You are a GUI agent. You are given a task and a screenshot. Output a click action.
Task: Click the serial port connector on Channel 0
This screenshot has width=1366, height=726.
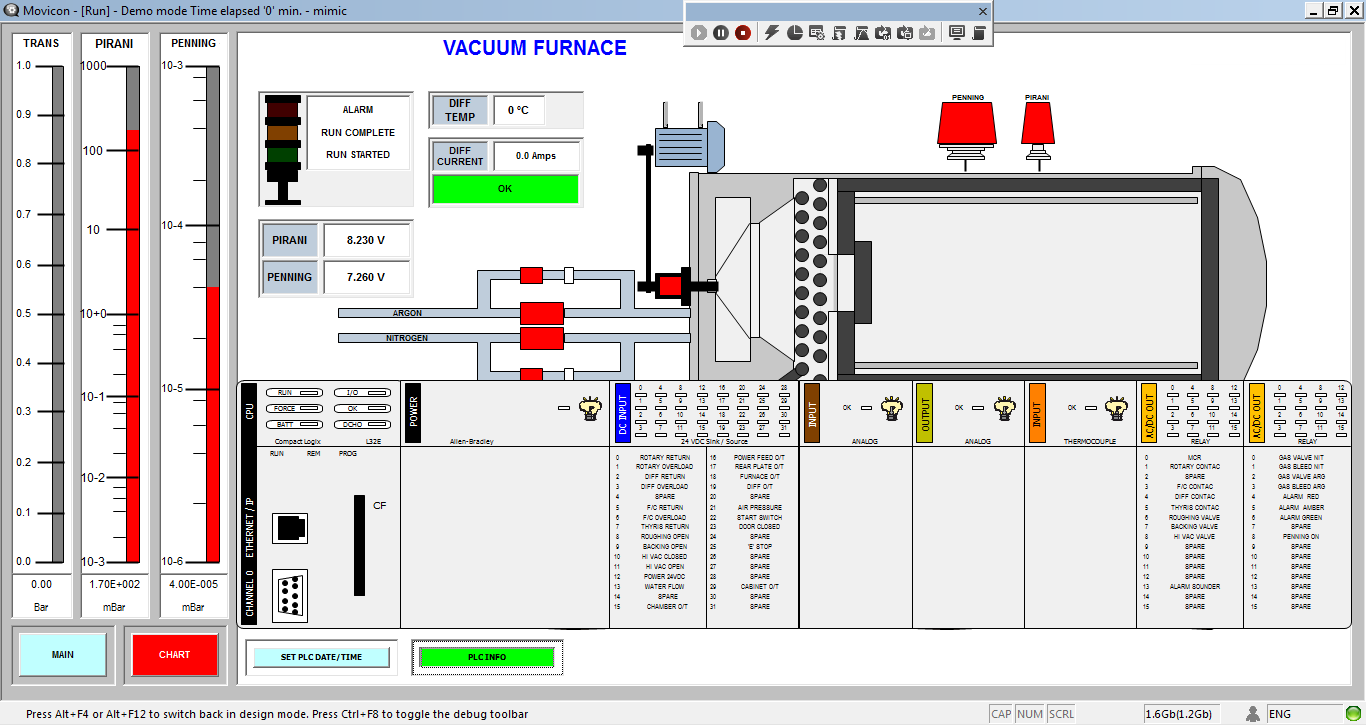290,595
